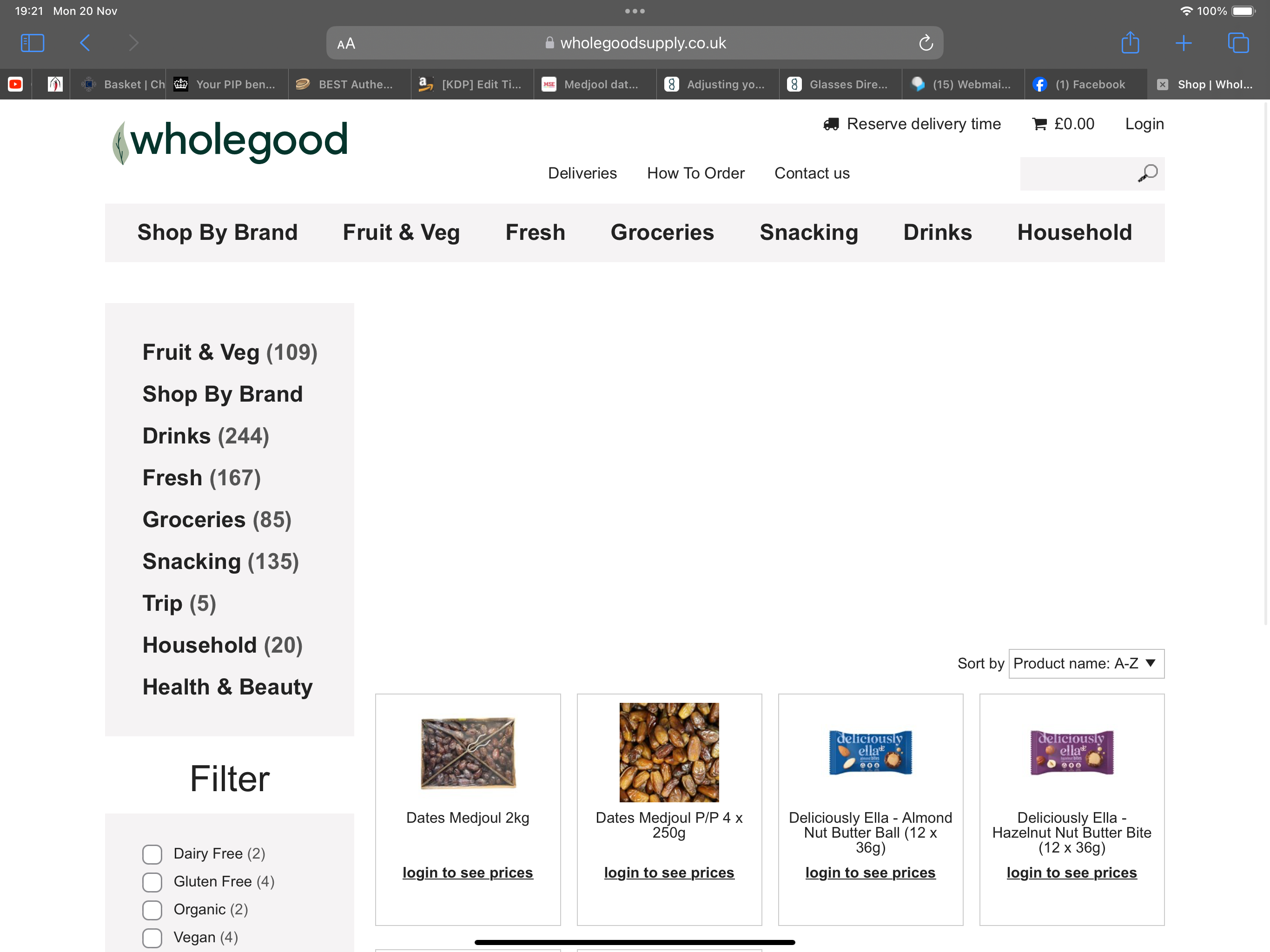Click the wholegoodsupply.co.uk address bar
The height and width of the screenshot is (952, 1270).
pyautogui.click(x=635, y=43)
